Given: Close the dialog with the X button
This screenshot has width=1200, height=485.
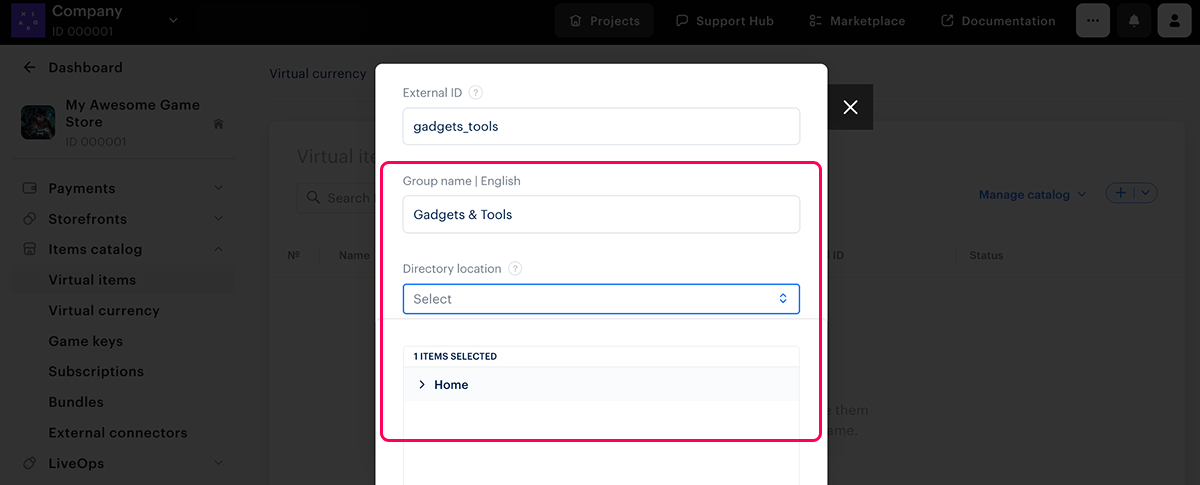Looking at the screenshot, I should [x=850, y=107].
